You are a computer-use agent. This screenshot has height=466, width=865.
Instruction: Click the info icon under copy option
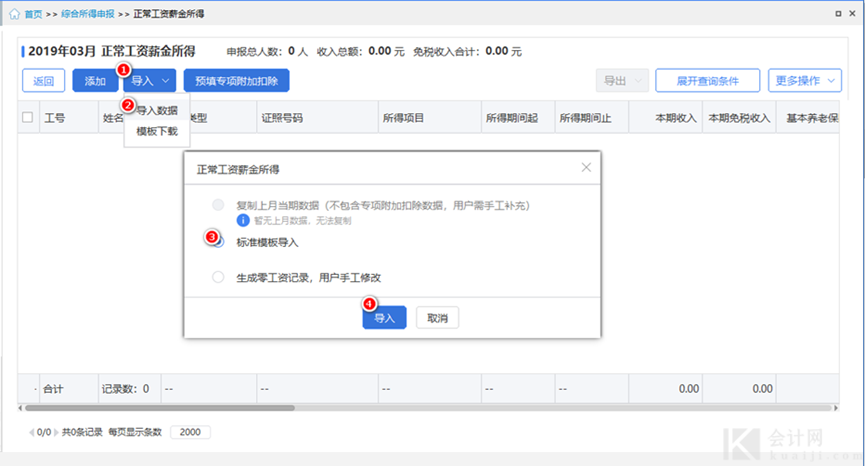click(242, 219)
